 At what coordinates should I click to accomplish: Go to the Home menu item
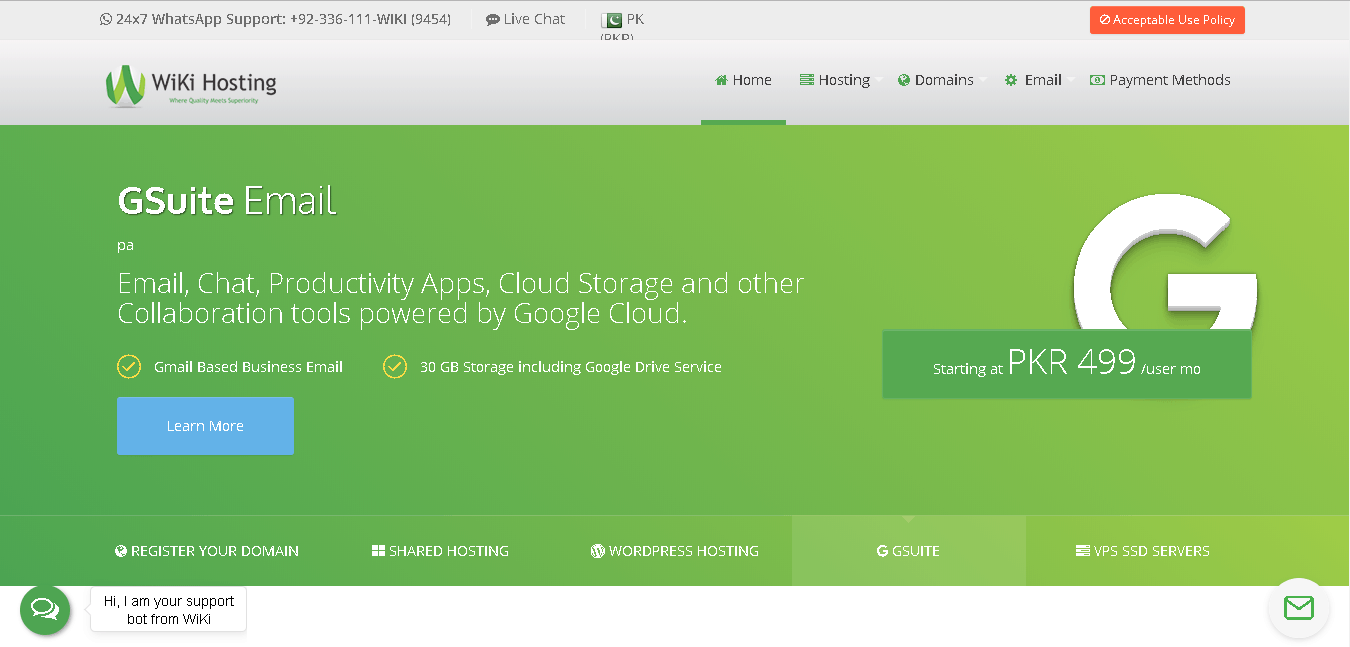click(743, 80)
